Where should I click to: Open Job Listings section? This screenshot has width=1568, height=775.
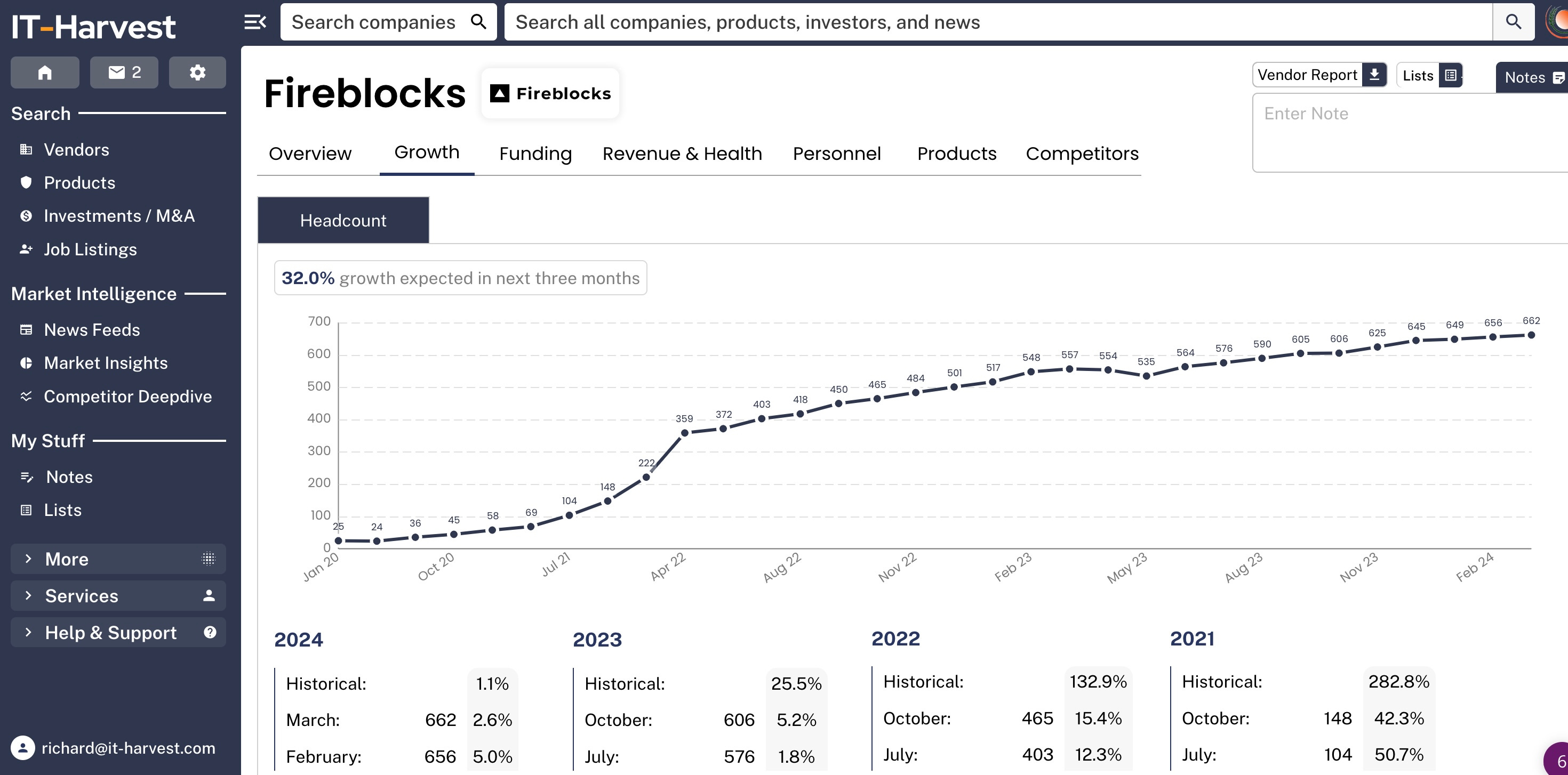click(x=90, y=249)
